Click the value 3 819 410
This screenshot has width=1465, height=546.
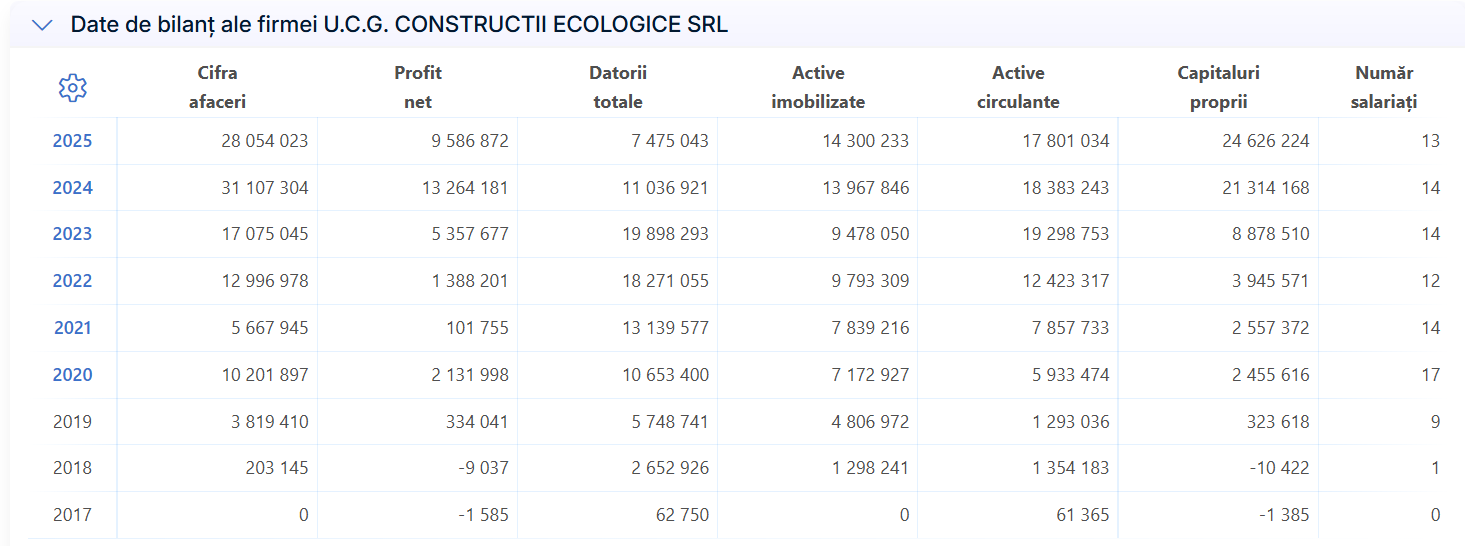tap(270, 422)
